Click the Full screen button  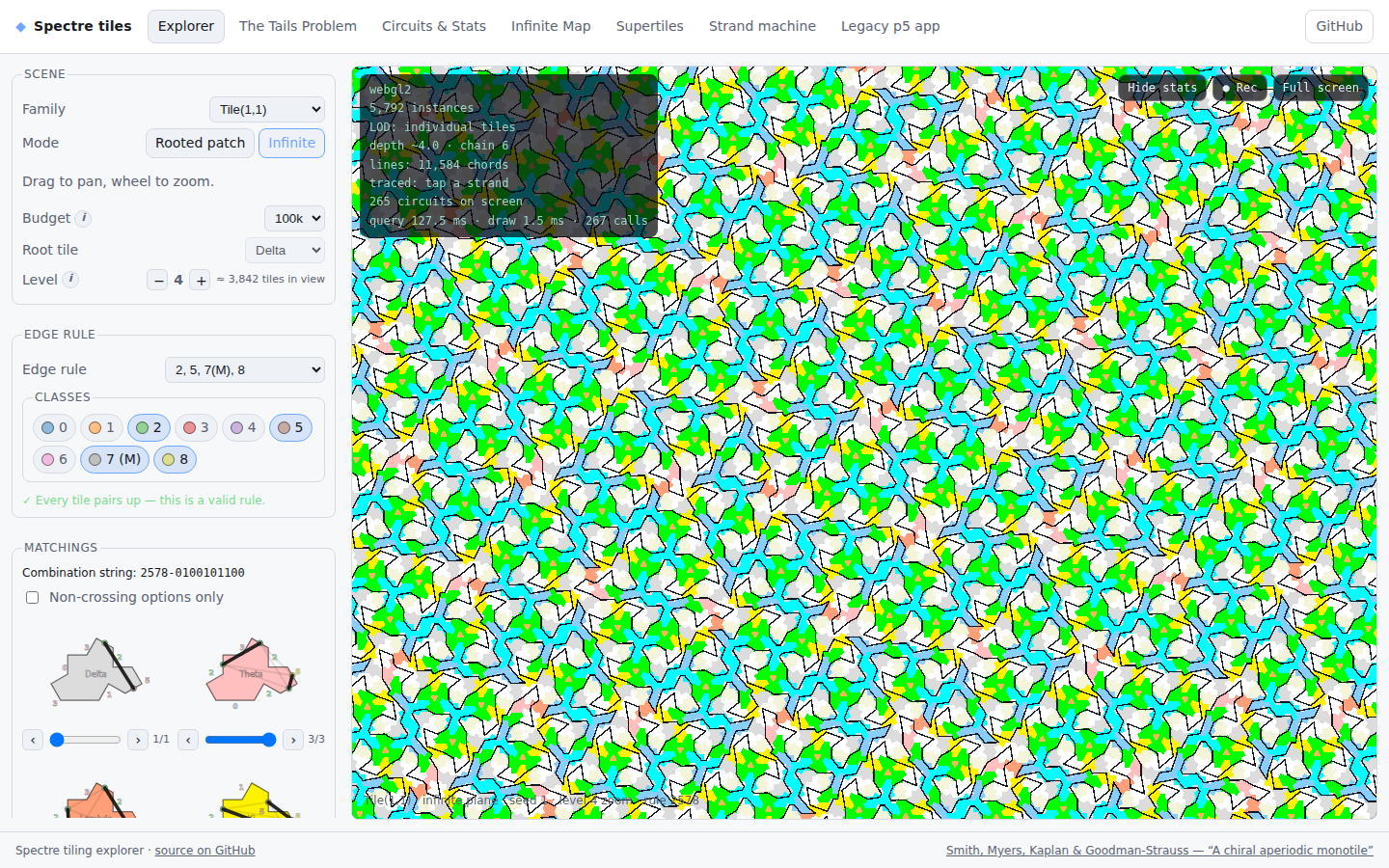pos(1321,88)
